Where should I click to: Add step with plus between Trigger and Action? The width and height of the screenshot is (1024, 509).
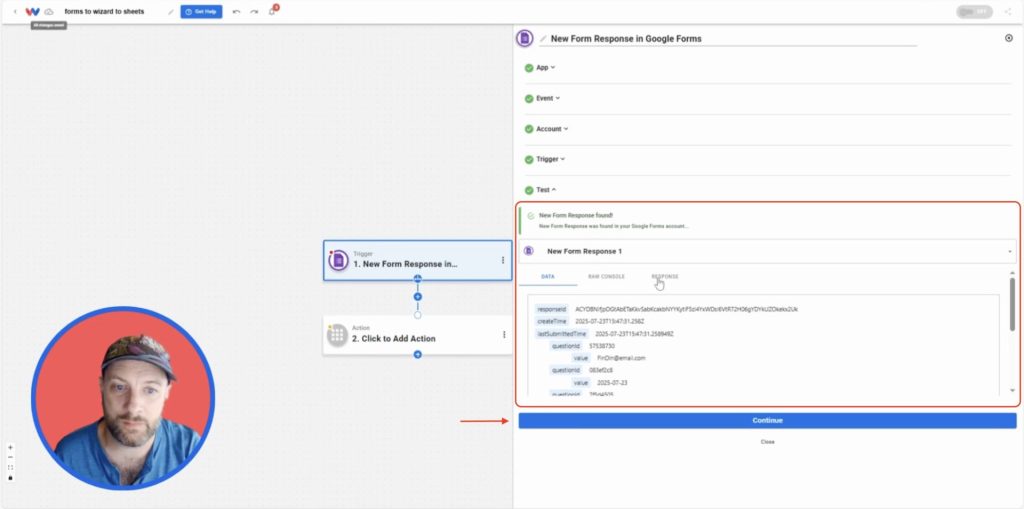pyautogui.click(x=418, y=297)
